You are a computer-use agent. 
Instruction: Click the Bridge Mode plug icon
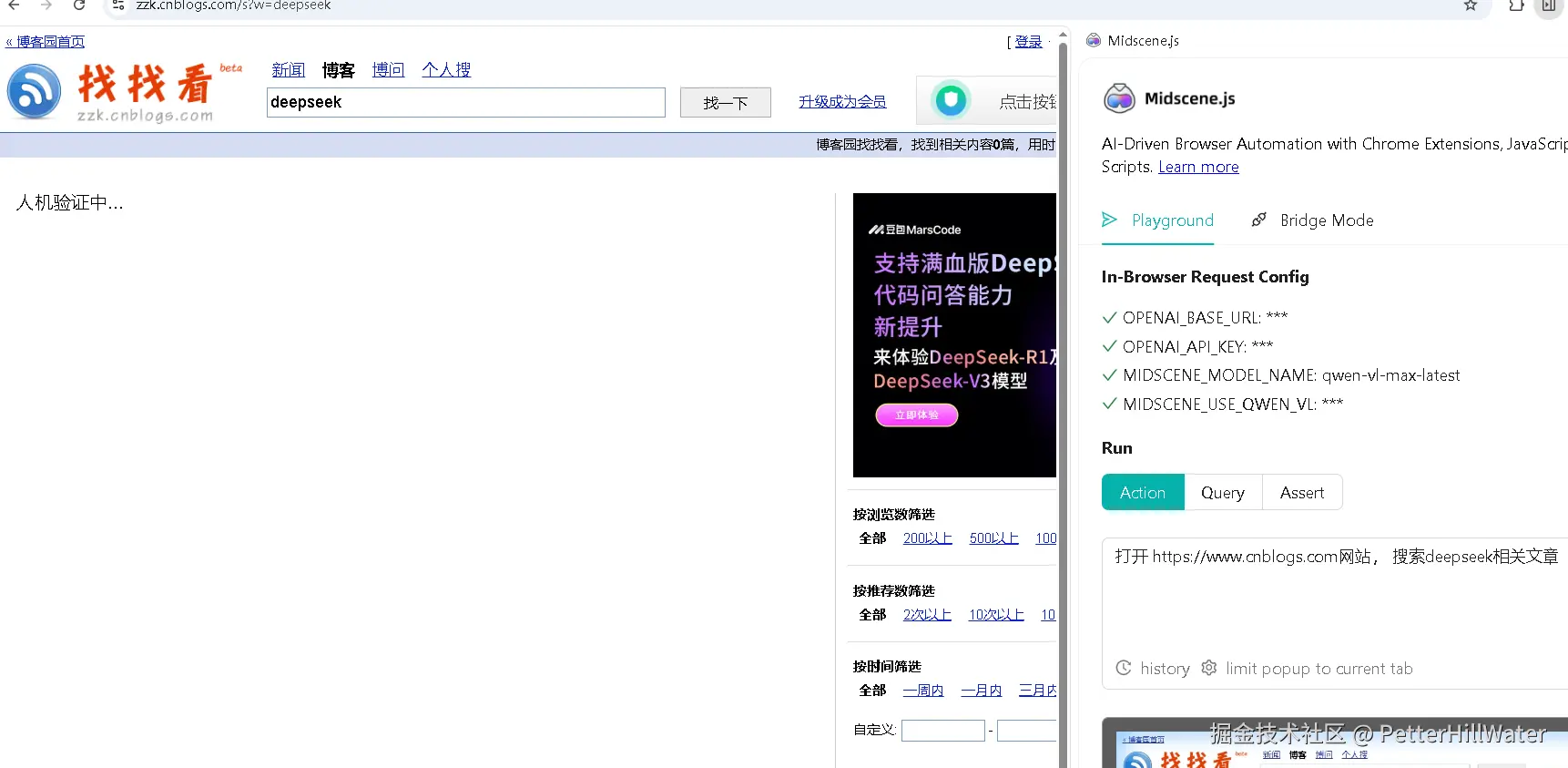1259,220
